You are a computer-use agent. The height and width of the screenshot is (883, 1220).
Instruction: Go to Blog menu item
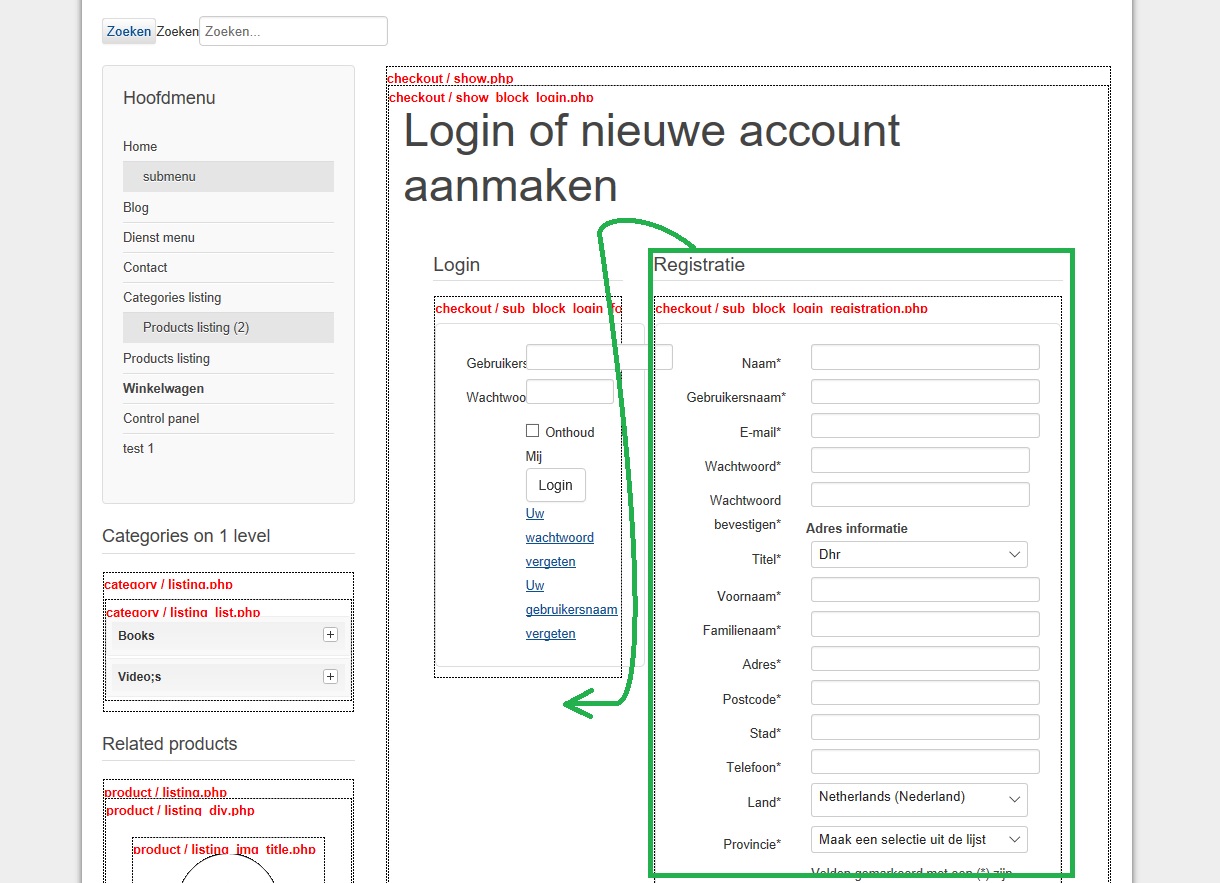click(136, 207)
